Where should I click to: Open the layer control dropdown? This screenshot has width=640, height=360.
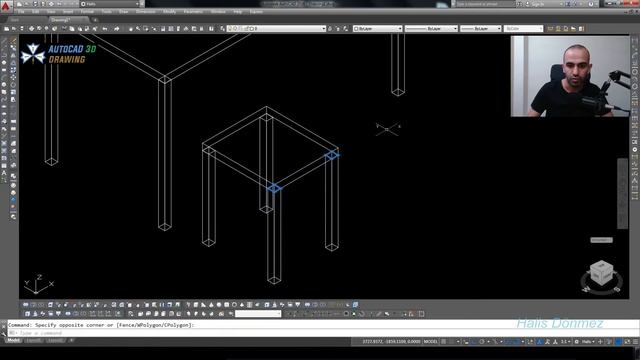[276, 29]
